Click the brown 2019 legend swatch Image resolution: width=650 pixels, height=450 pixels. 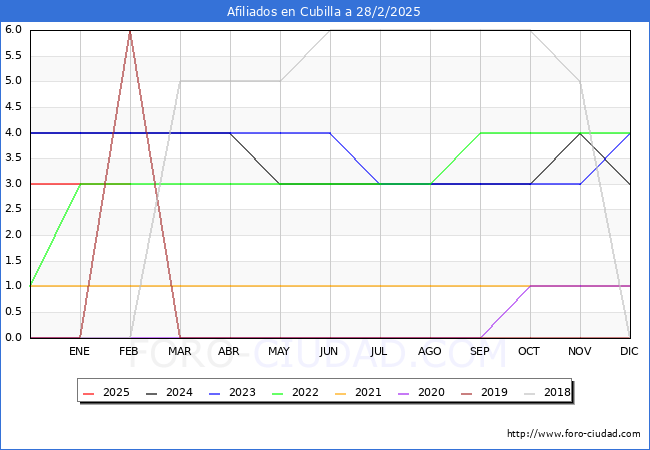coord(466,393)
